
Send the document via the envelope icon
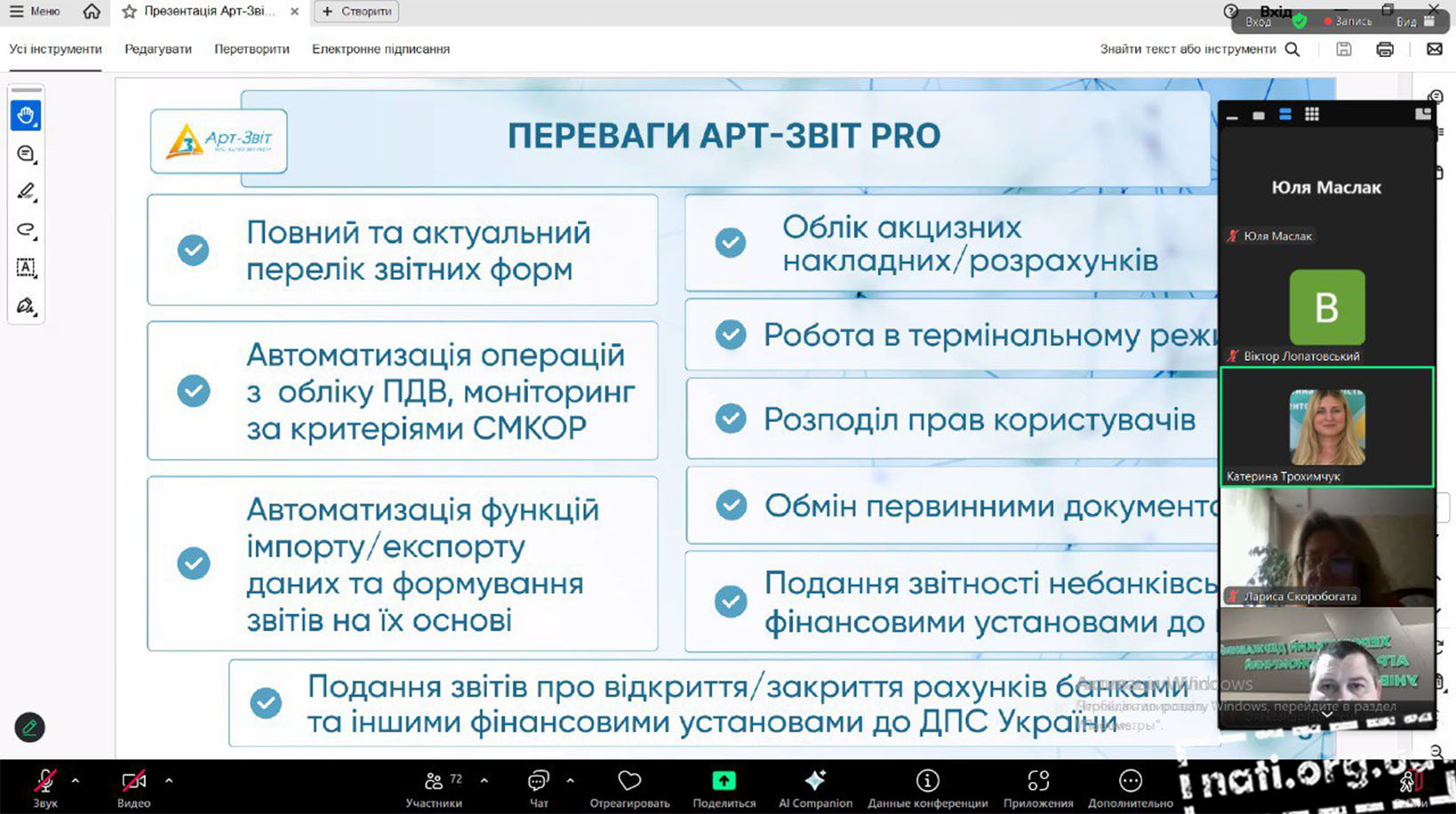[1435, 50]
